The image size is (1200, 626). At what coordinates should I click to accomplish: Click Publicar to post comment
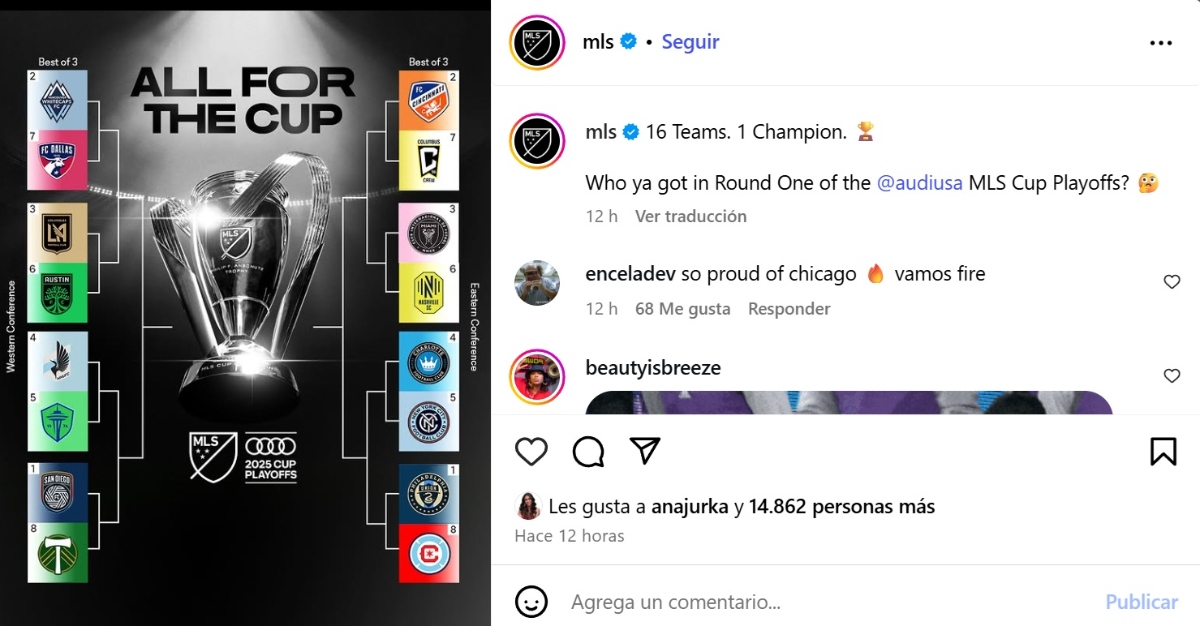(x=1141, y=602)
